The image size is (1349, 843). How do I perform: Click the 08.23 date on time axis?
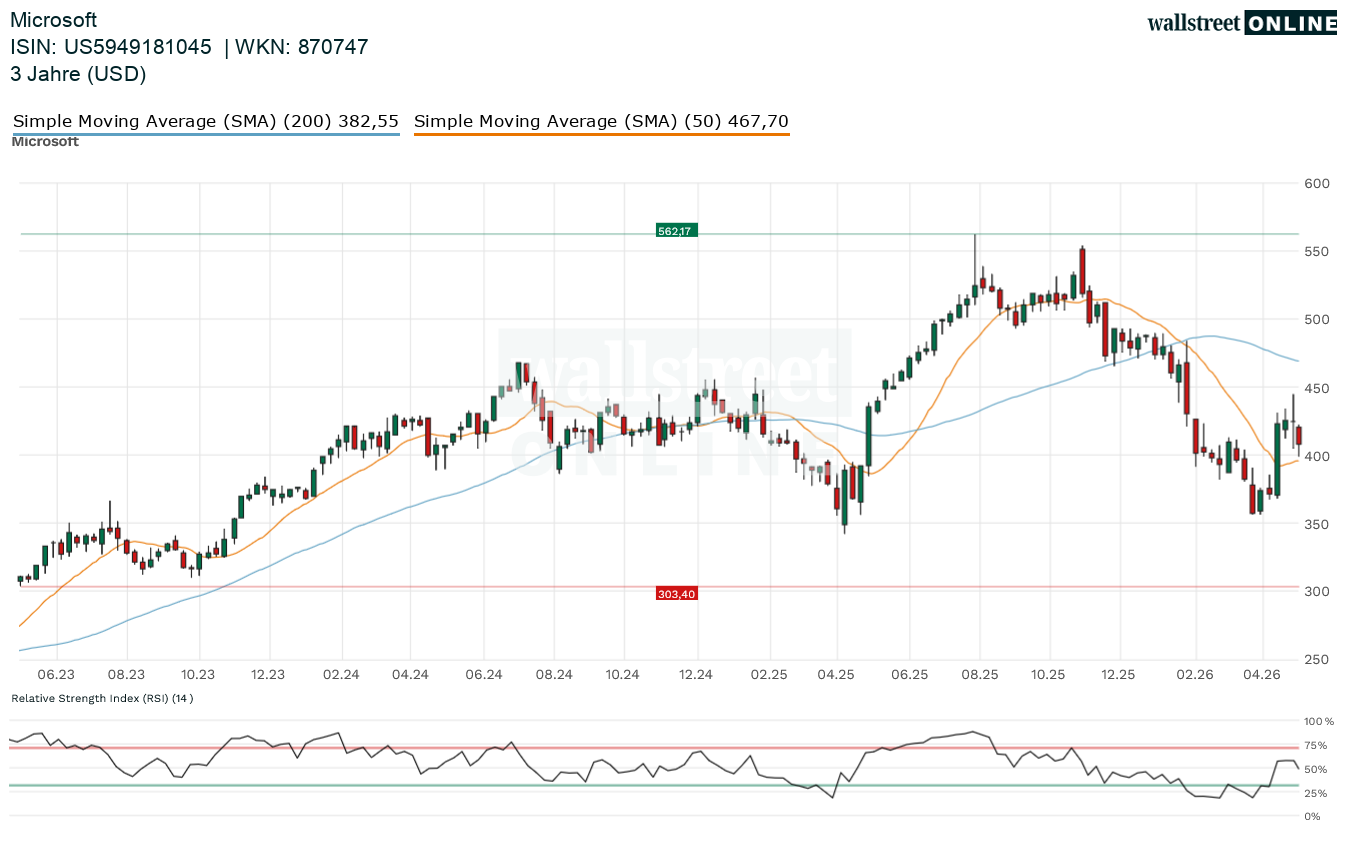coord(127,675)
